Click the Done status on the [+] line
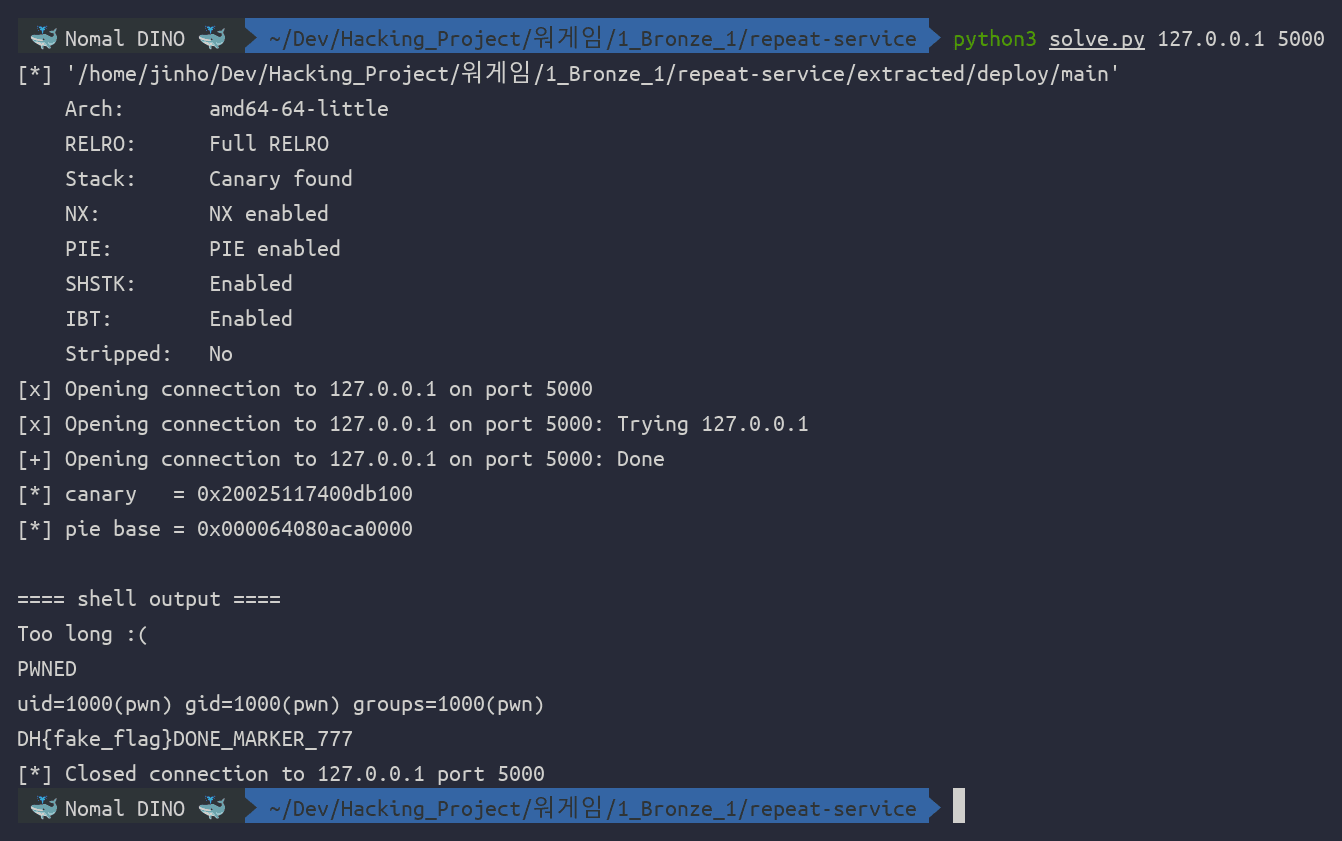This screenshot has height=841, width=1342. point(640,459)
